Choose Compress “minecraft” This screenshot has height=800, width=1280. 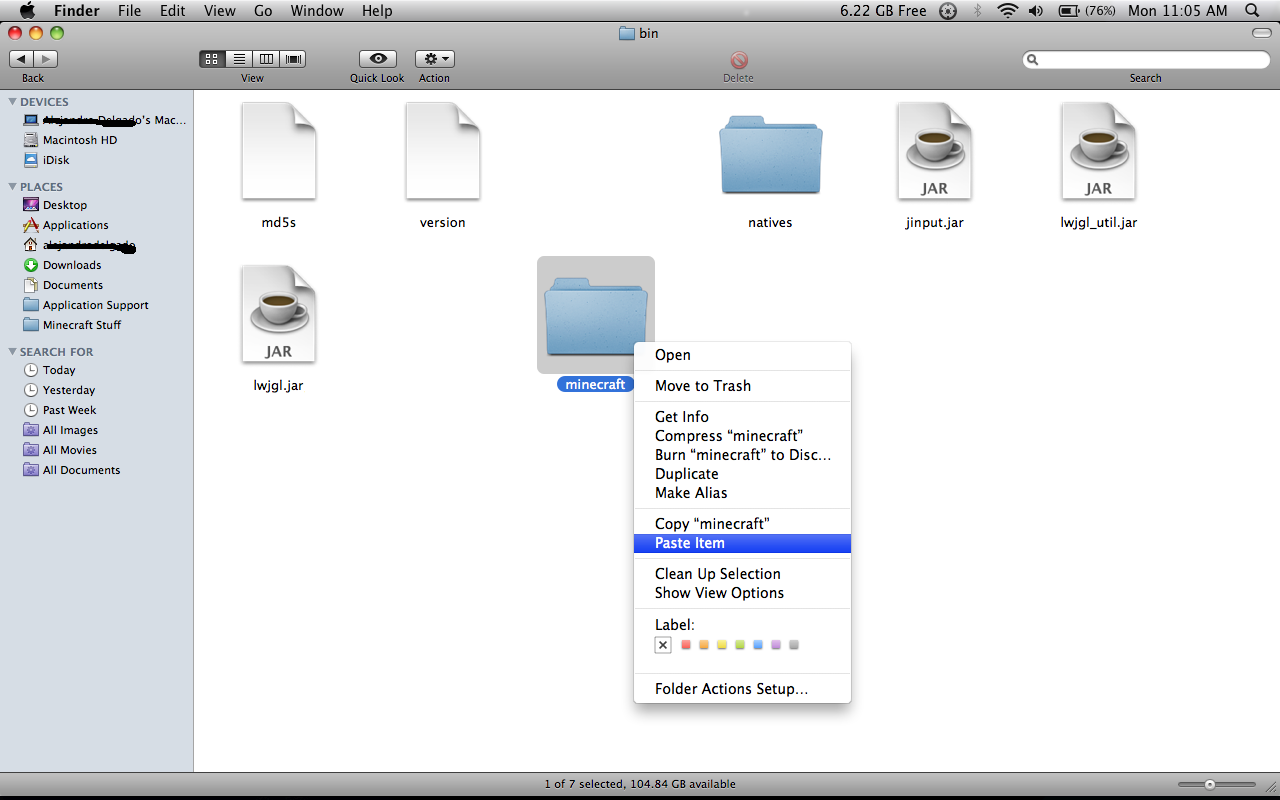[x=742, y=436]
